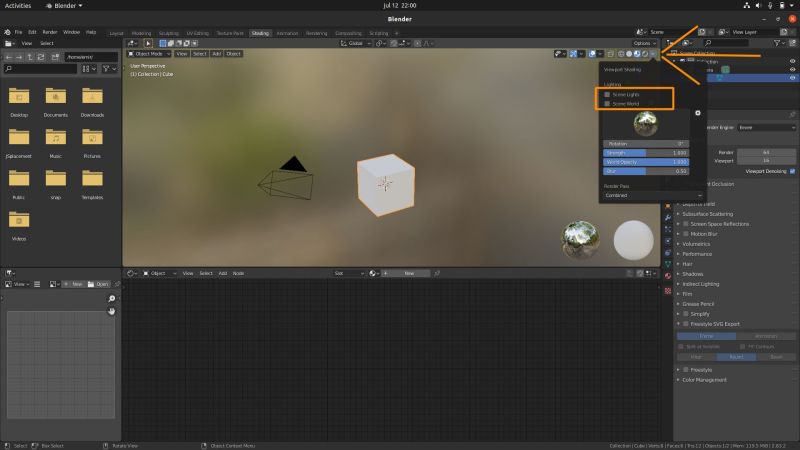Viewport: 800px width, 450px height.
Task: Open Particles properties tab
Action: point(668,230)
